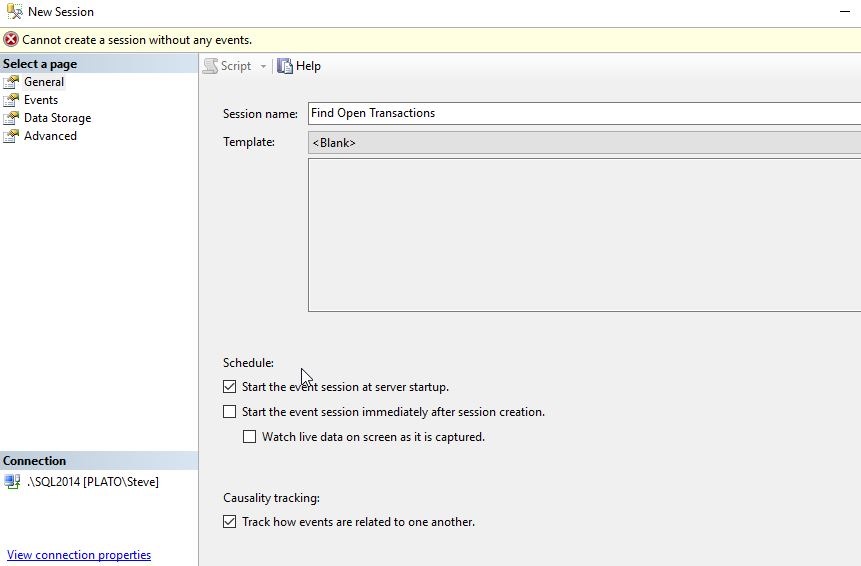Click the New Session window icon
Screen dimensions: 861x566
[x=14, y=12]
